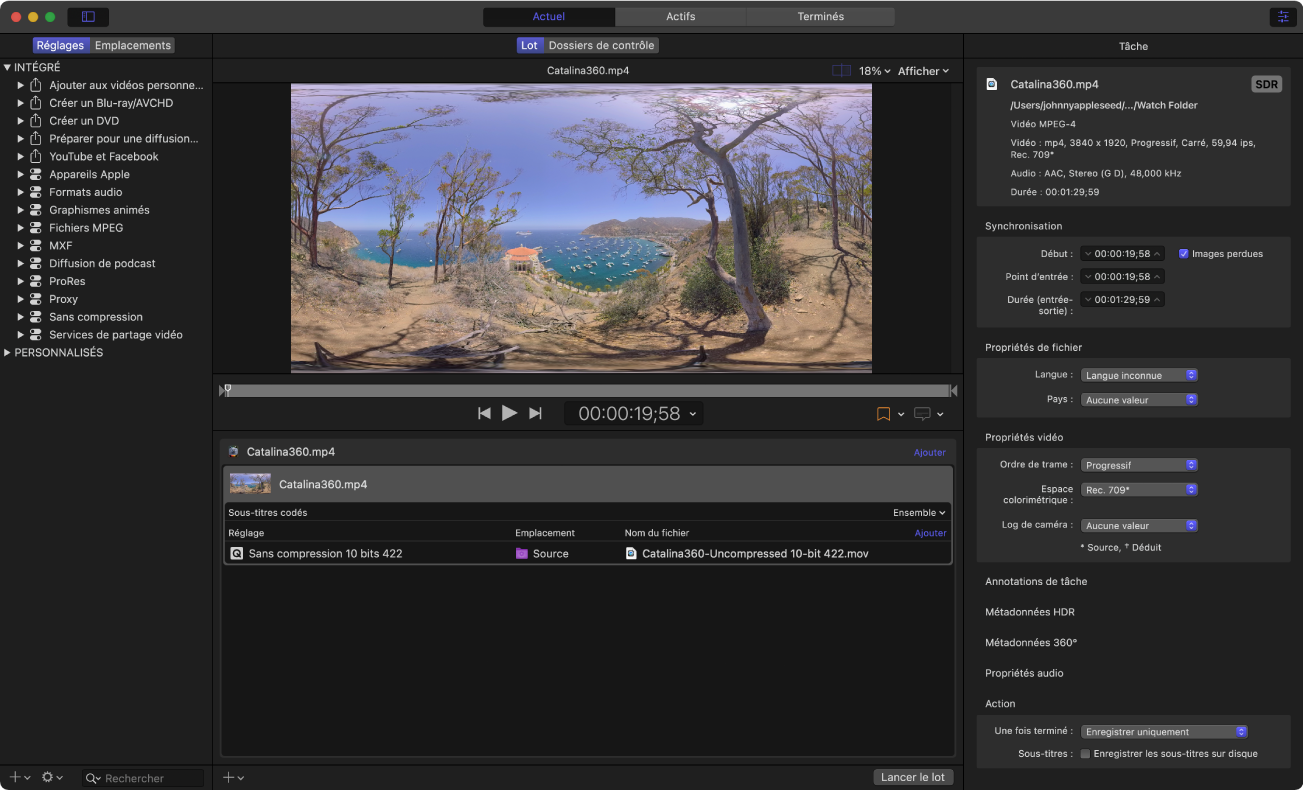Skip to the next frame marker

535,413
